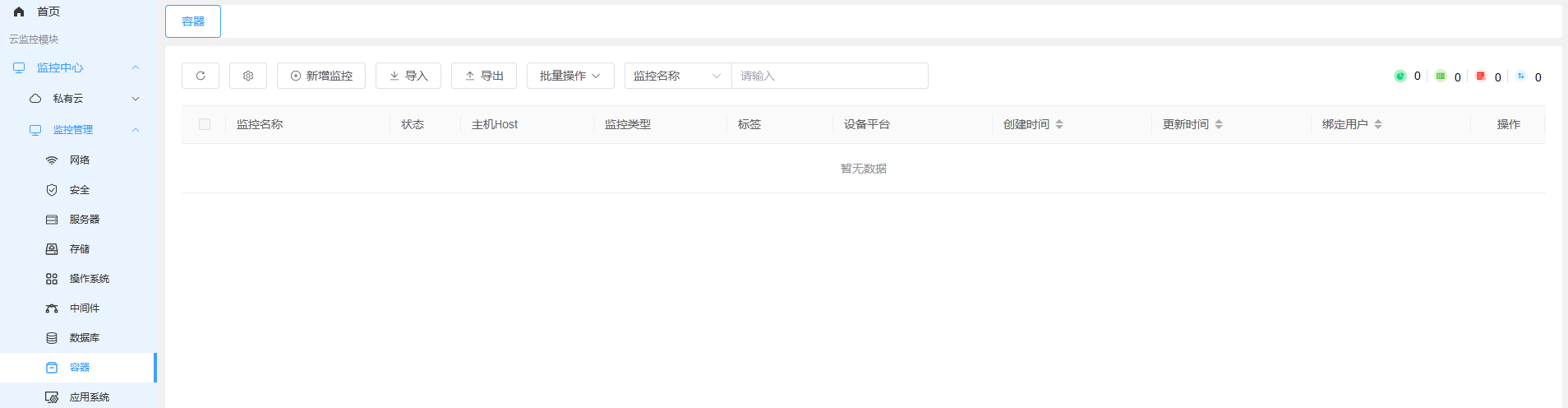
Task: Expand the 私有云 menu chevron
Action: click(x=136, y=99)
